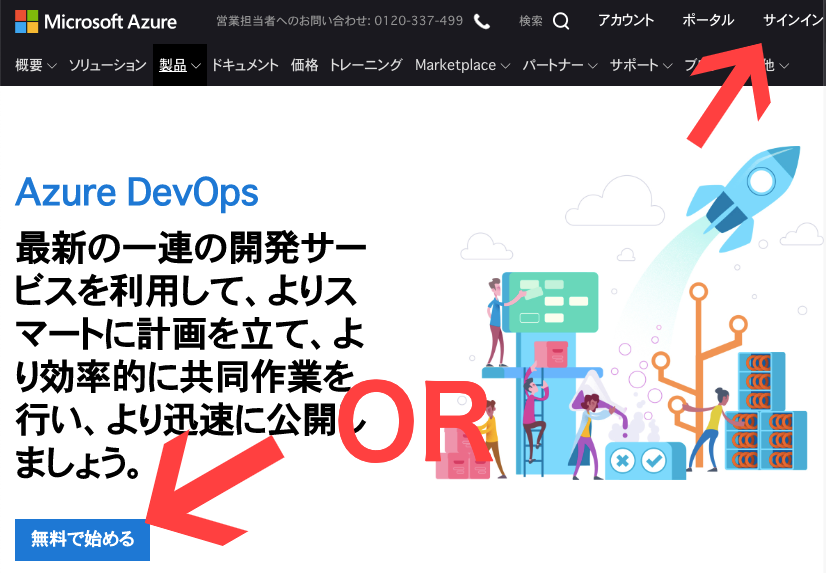Expand the Marketplace dropdown
Image resolution: width=826 pixels, height=573 pixels.
(463, 65)
